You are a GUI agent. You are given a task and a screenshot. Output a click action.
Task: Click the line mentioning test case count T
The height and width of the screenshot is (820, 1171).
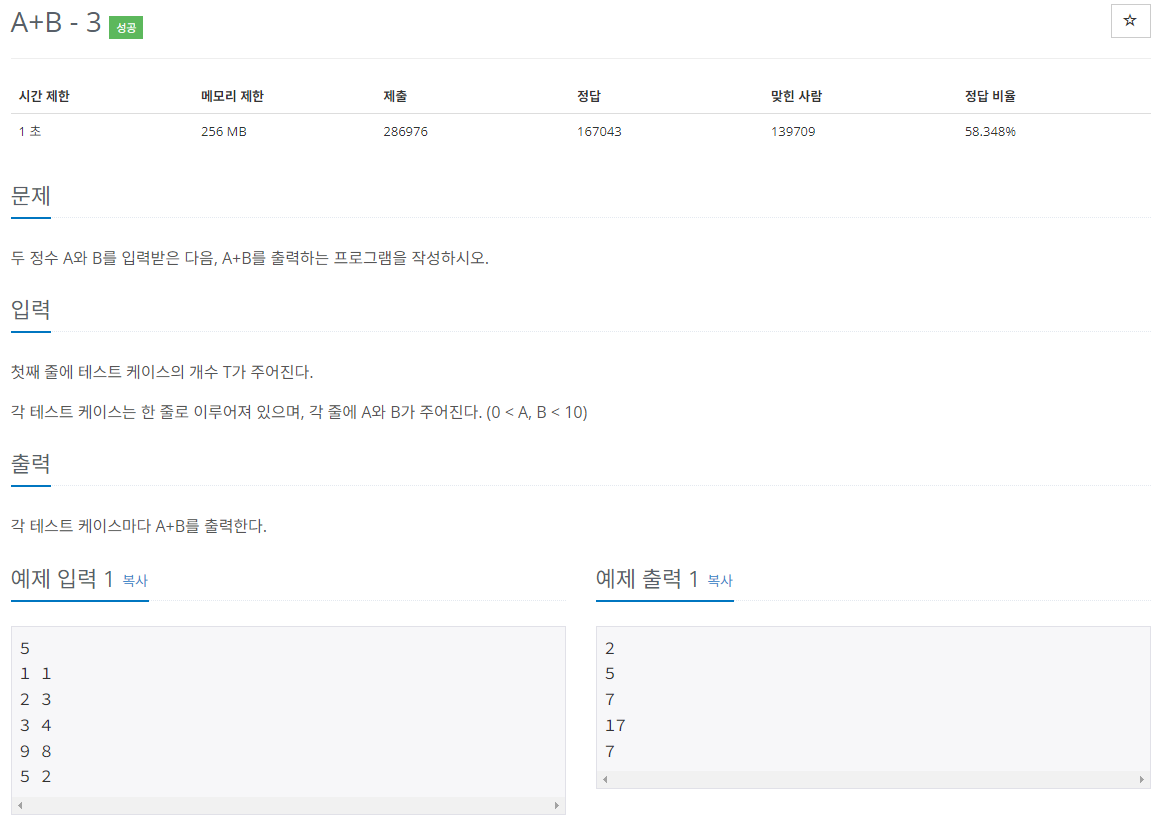pos(162,372)
